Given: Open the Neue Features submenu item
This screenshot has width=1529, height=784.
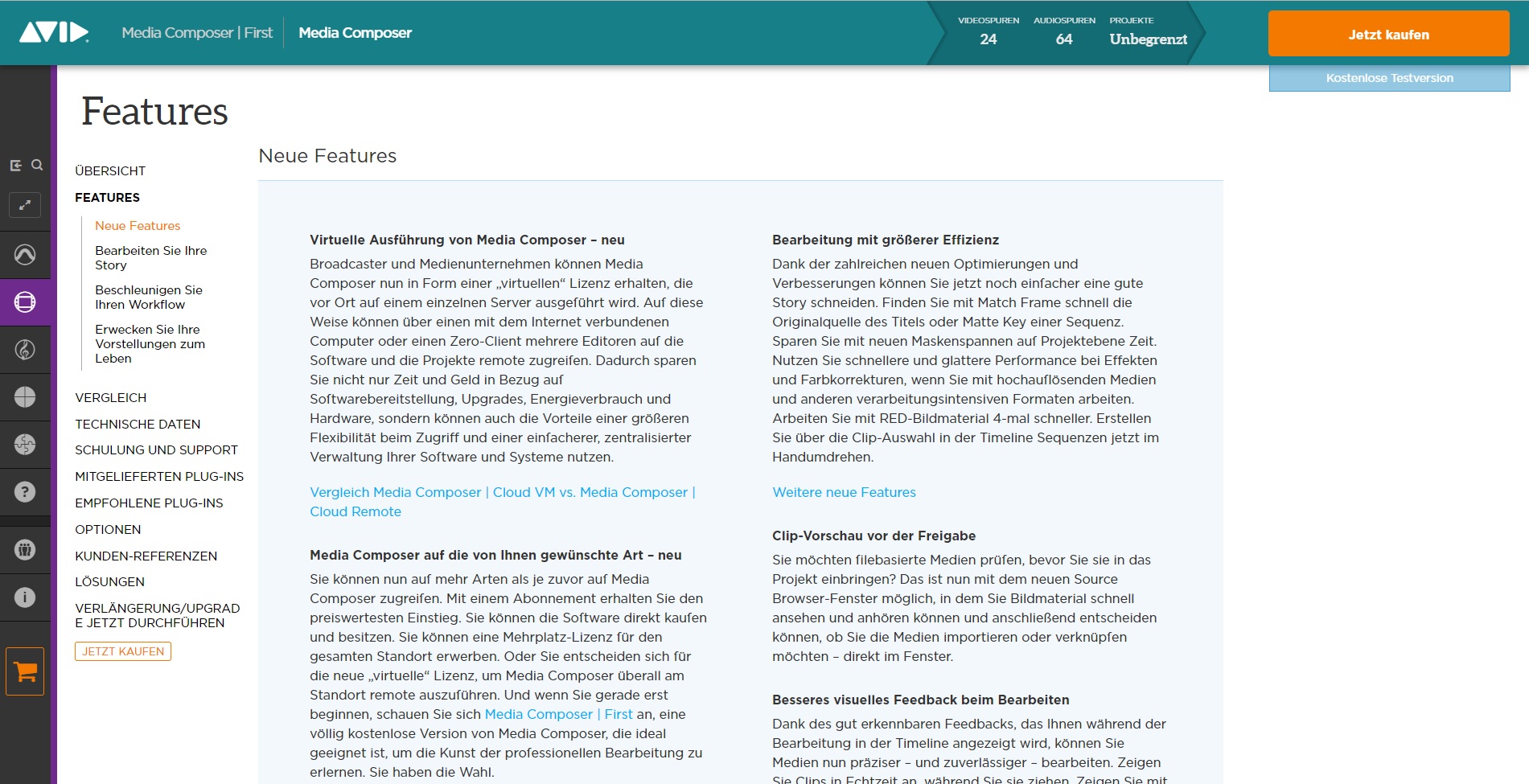Looking at the screenshot, I should (138, 226).
